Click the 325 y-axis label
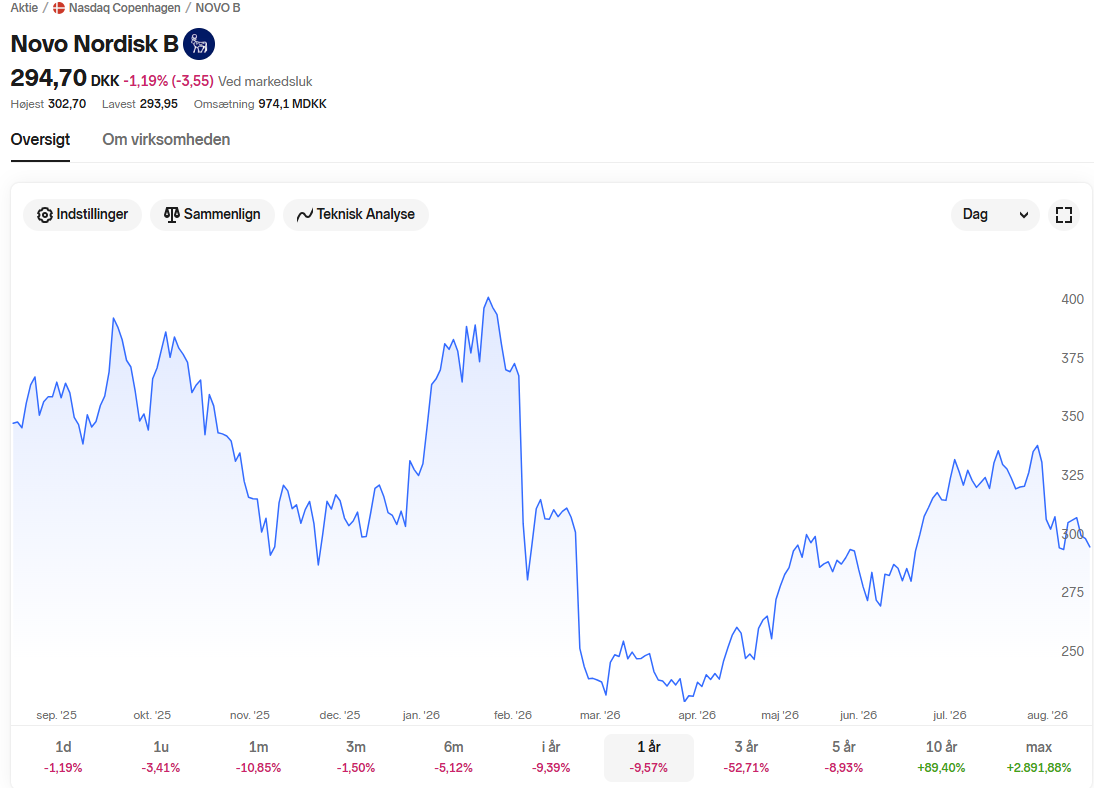The height and width of the screenshot is (788, 1094). pyautogui.click(x=1072, y=475)
